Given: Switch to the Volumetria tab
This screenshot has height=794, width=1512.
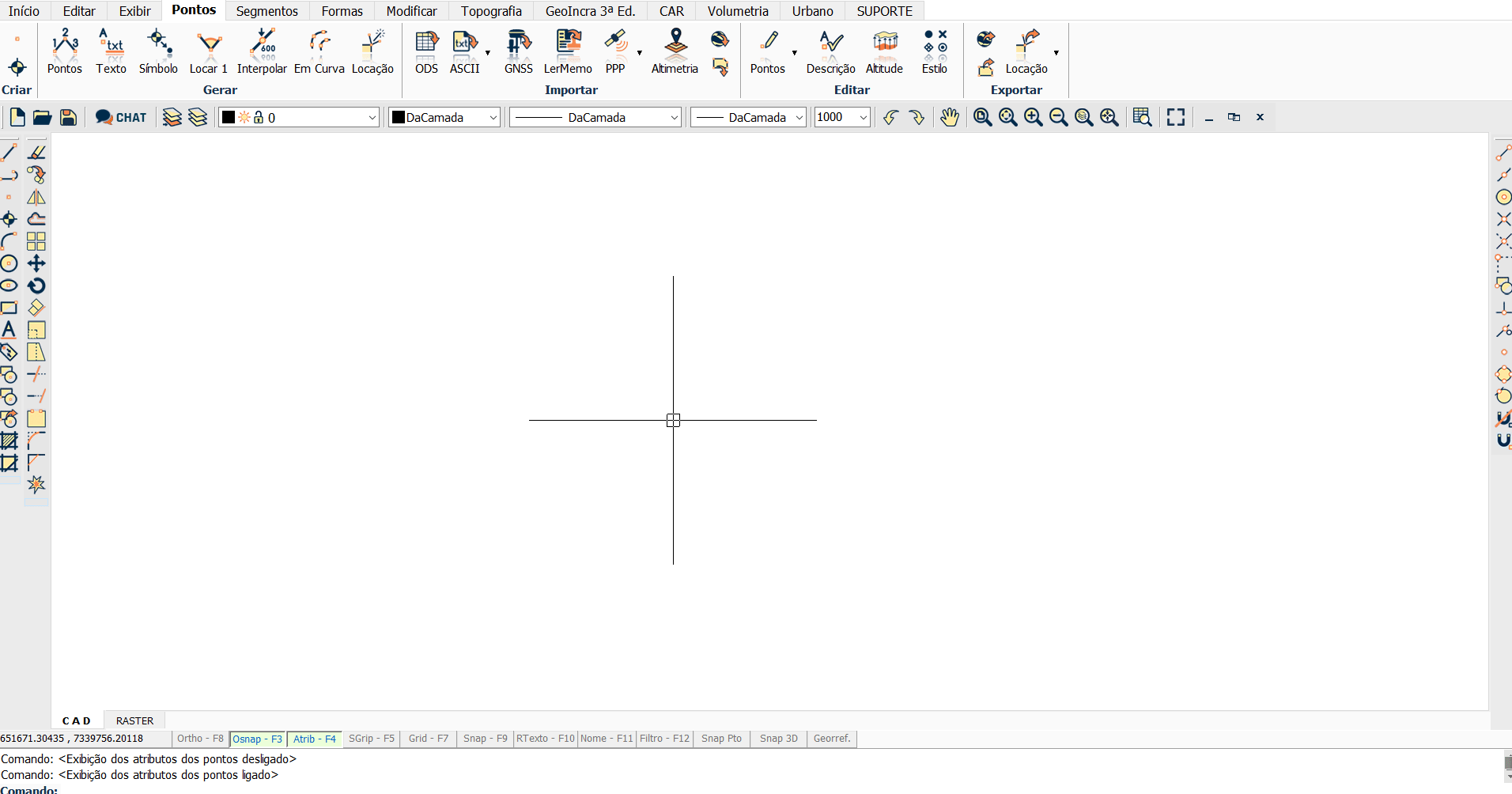Looking at the screenshot, I should pyautogui.click(x=738, y=11).
